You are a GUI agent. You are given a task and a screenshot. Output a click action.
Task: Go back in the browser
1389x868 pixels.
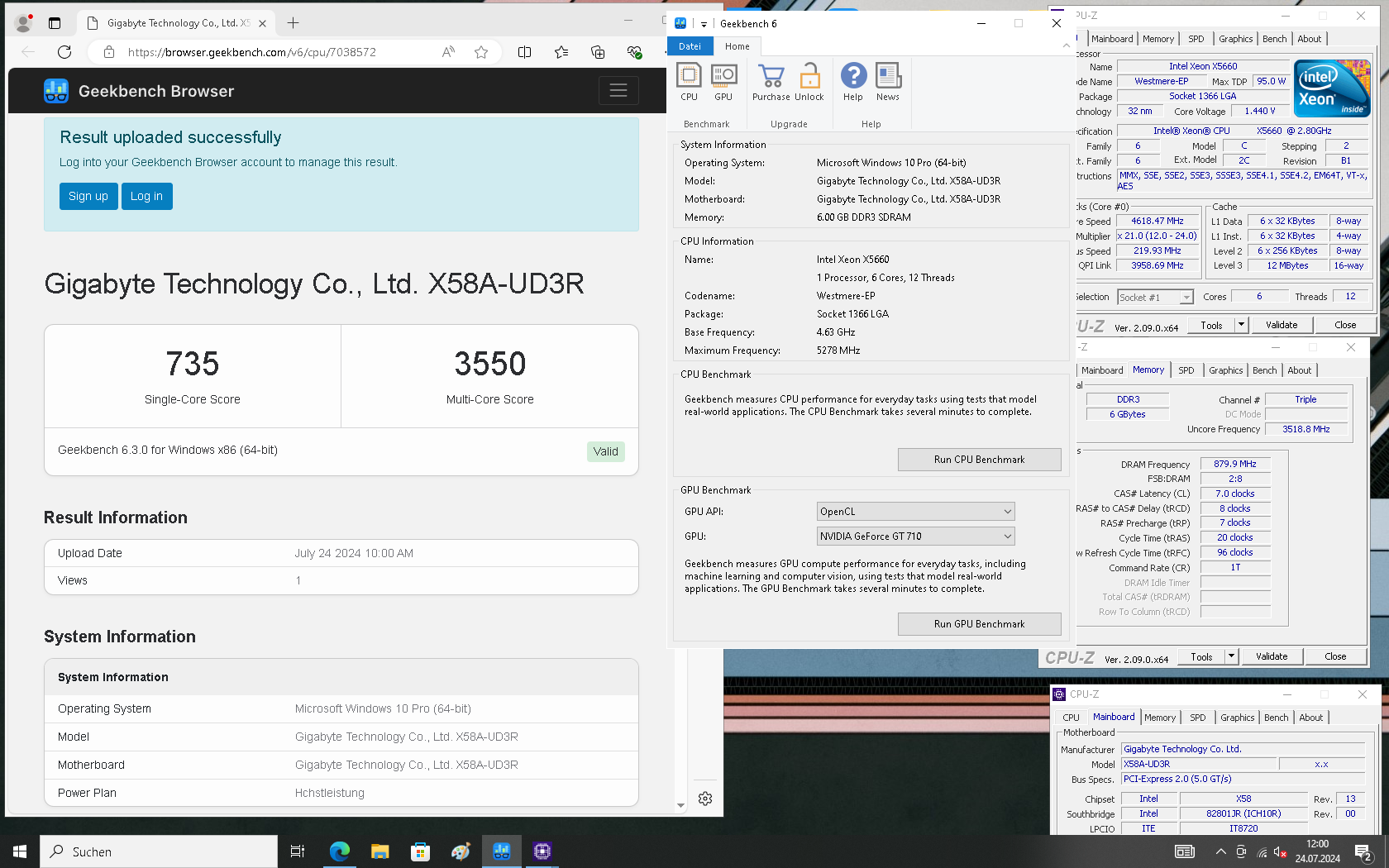pos(28,52)
